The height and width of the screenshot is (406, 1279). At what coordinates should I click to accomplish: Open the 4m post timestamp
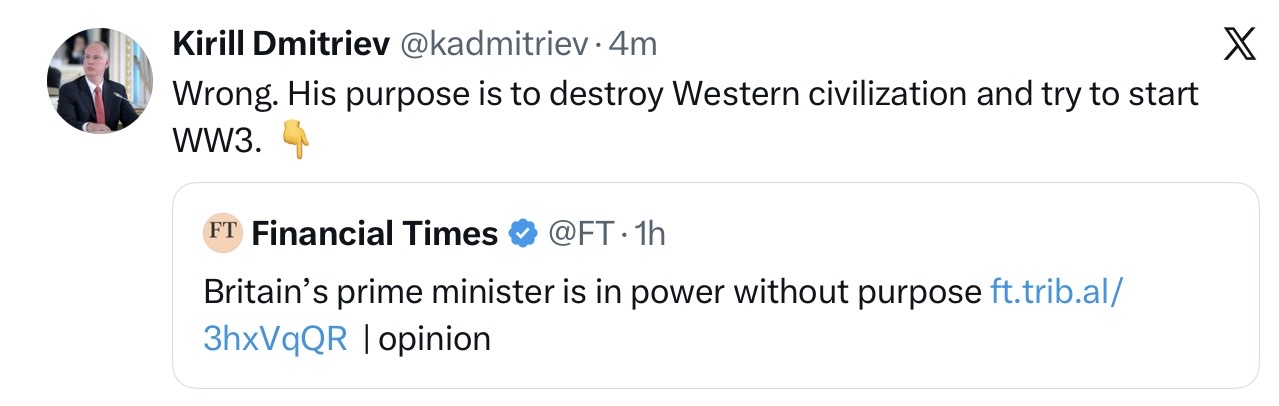(634, 43)
